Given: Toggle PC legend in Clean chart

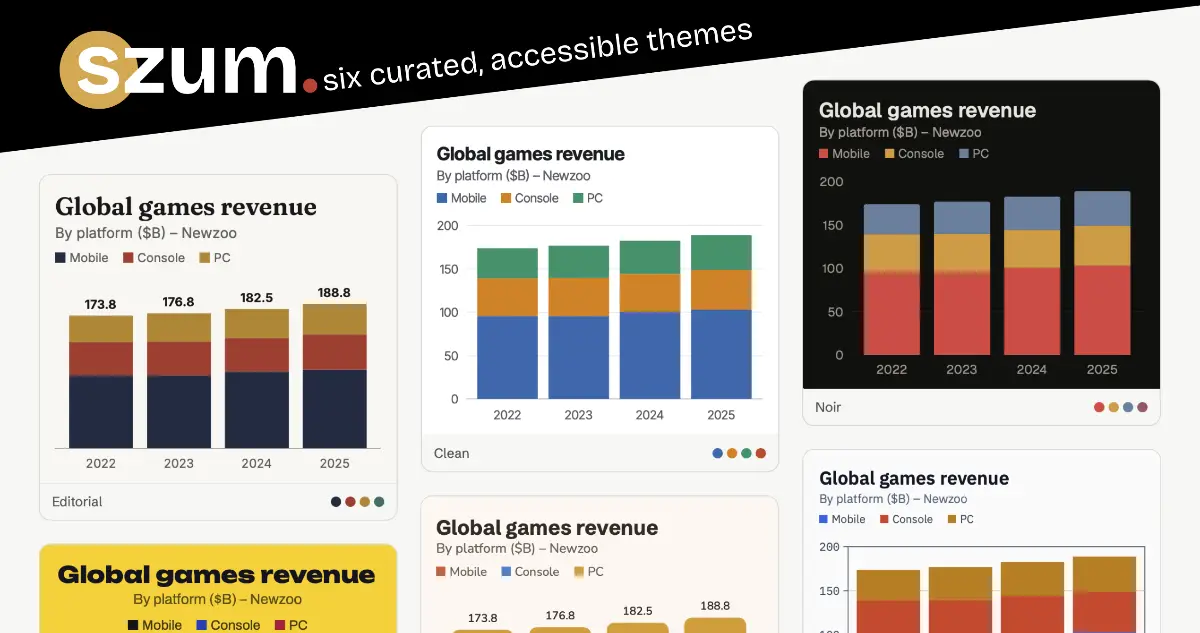Looking at the screenshot, I should point(588,198).
